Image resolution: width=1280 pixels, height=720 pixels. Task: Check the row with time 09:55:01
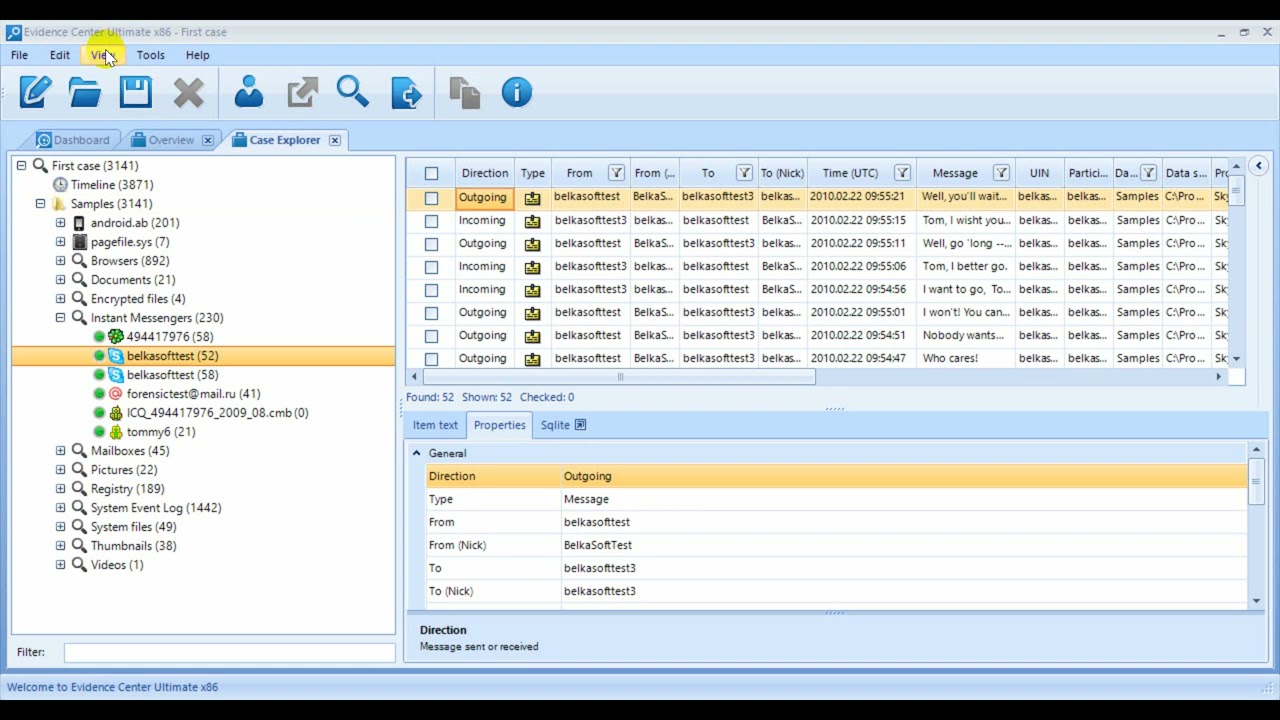[431, 313]
